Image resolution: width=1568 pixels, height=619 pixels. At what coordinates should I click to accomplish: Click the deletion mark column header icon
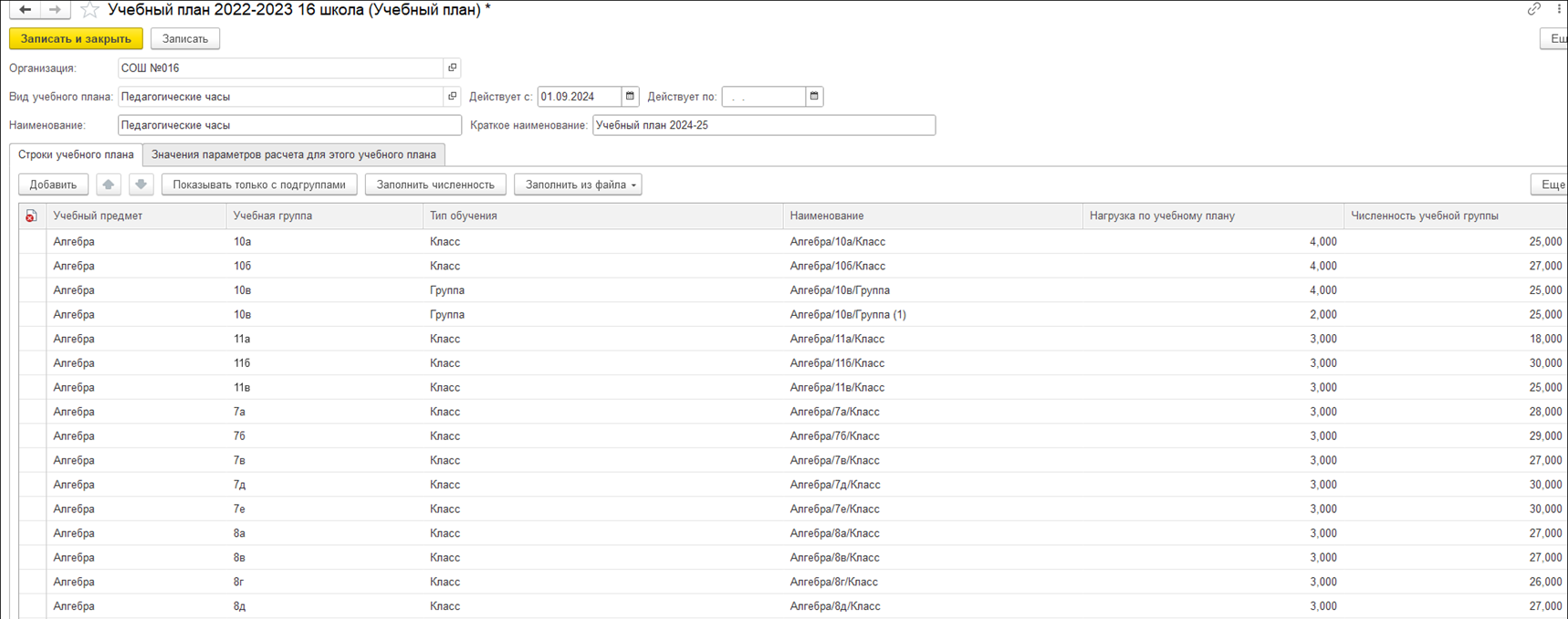pyautogui.click(x=31, y=216)
